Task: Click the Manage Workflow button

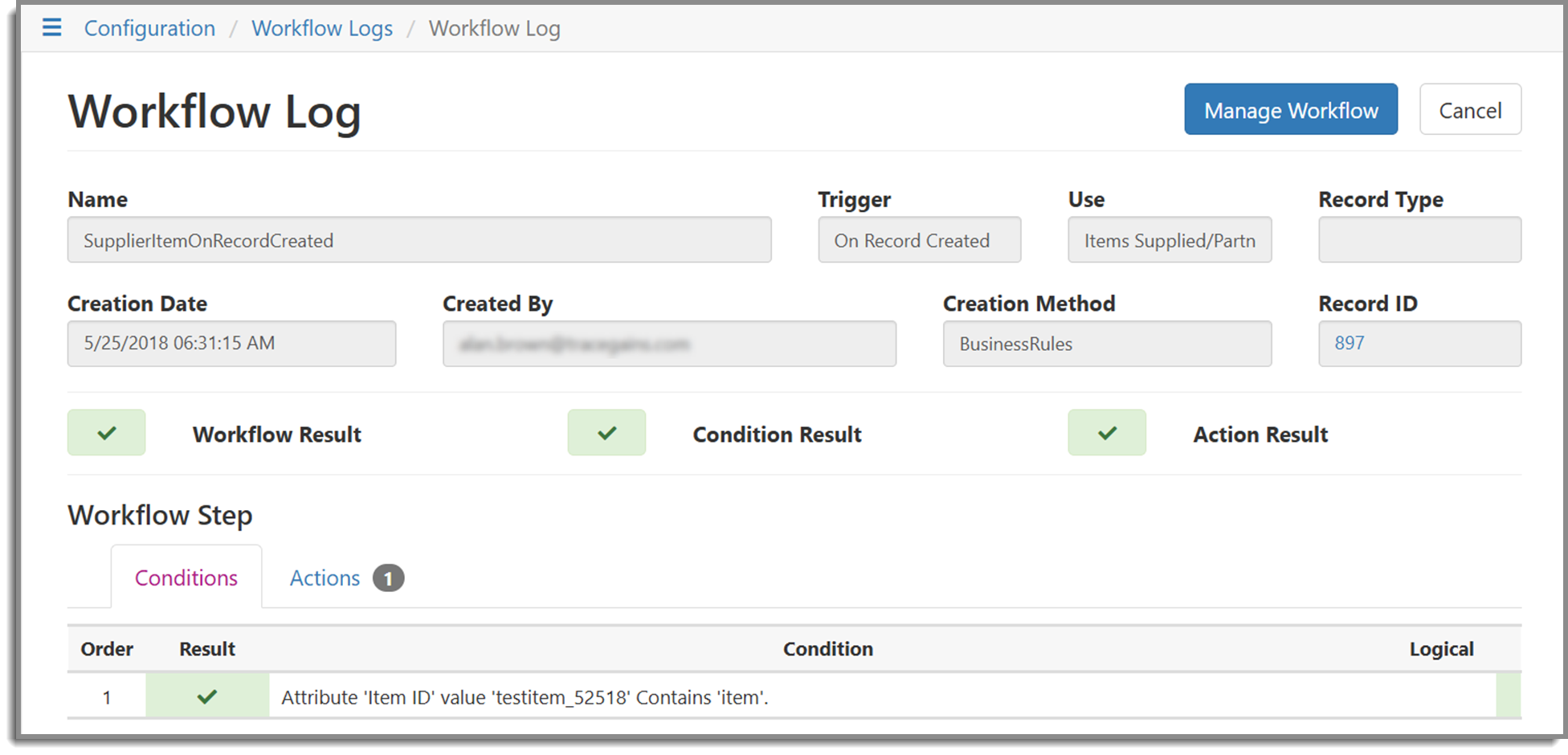Action: pyautogui.click(x=1291, y=109)
